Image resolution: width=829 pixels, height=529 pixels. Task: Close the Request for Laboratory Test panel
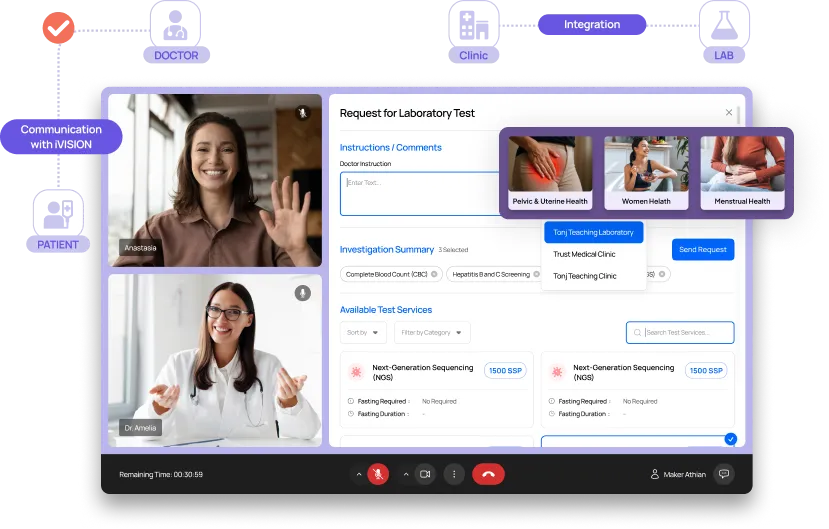(x=729, y=112)
